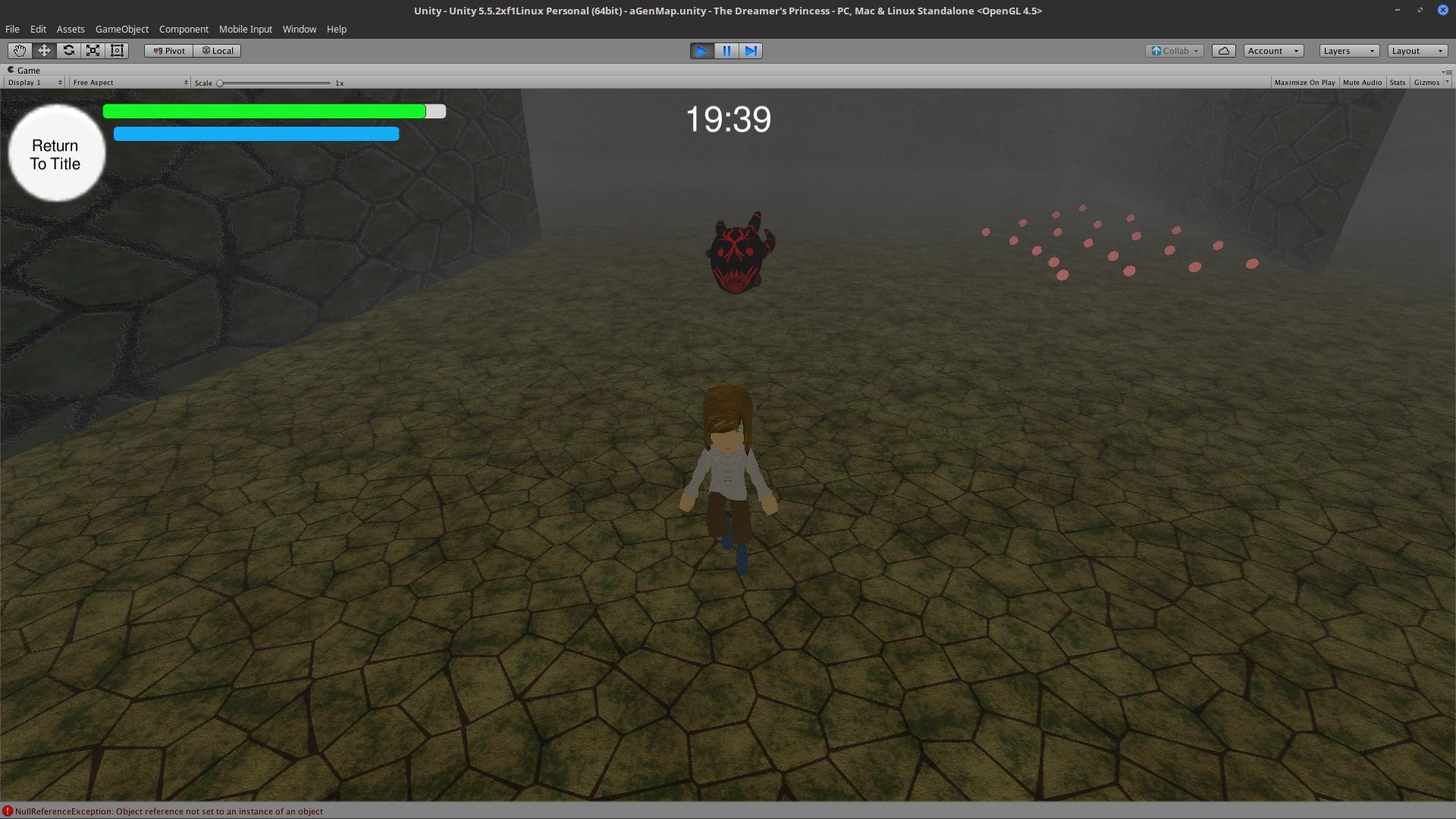Click the Game view Scale slider
This screenshot has width=1456, height=819.
tap(275, 83)
